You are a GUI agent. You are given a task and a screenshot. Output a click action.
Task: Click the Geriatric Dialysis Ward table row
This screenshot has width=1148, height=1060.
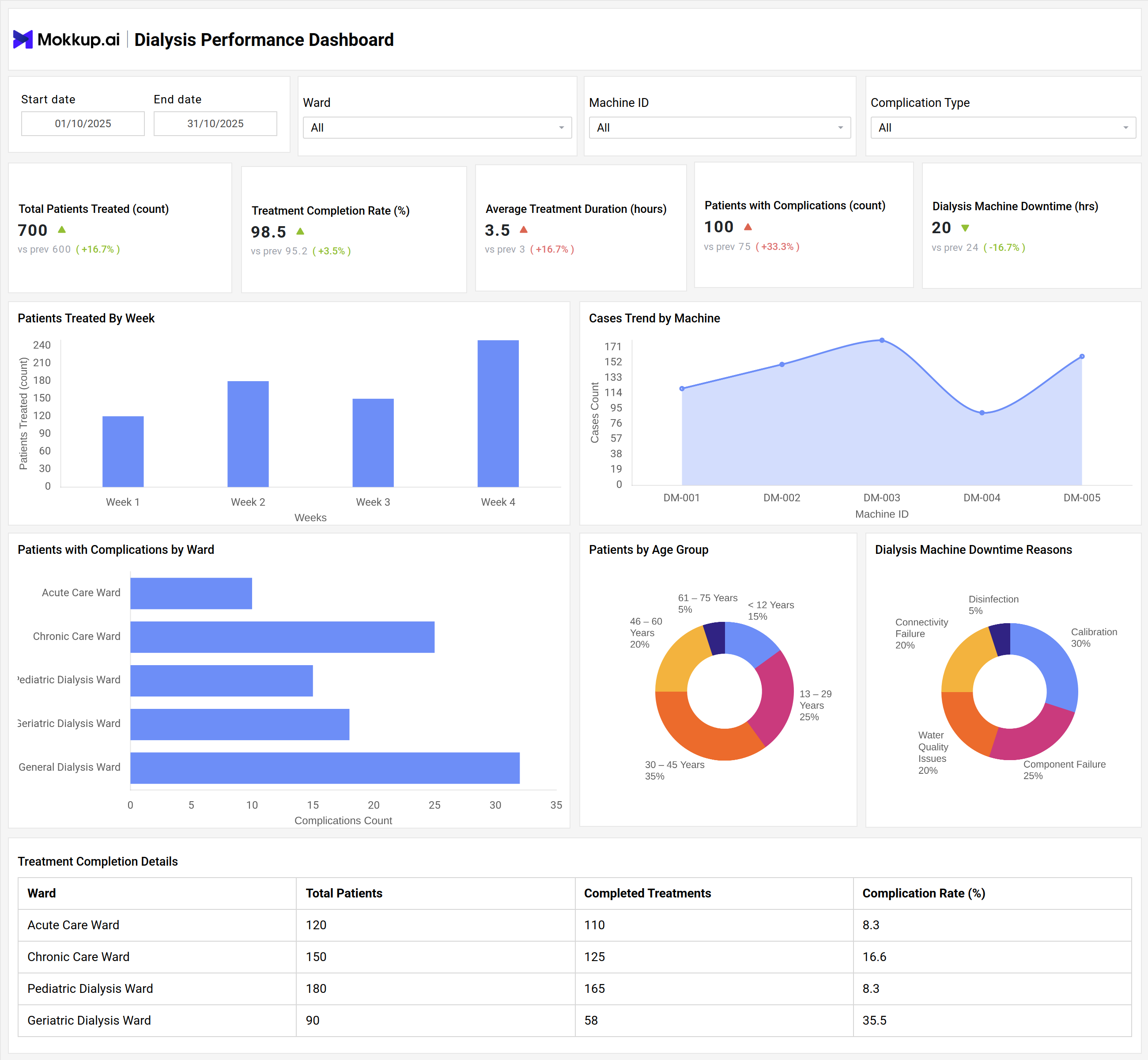point(574,1020)
